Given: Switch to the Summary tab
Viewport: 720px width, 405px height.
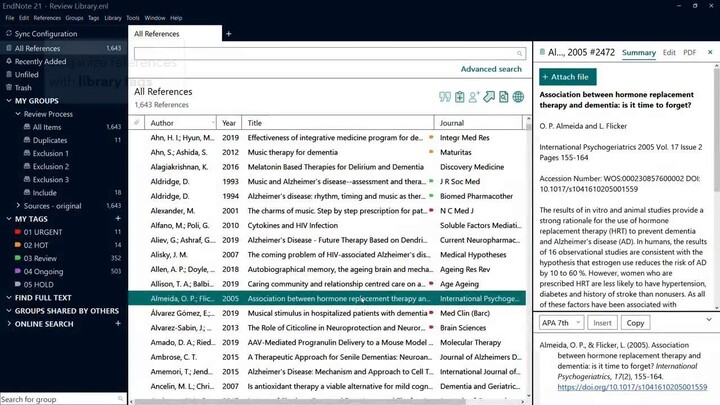Looking at the screenshot, I should (639, 52).
